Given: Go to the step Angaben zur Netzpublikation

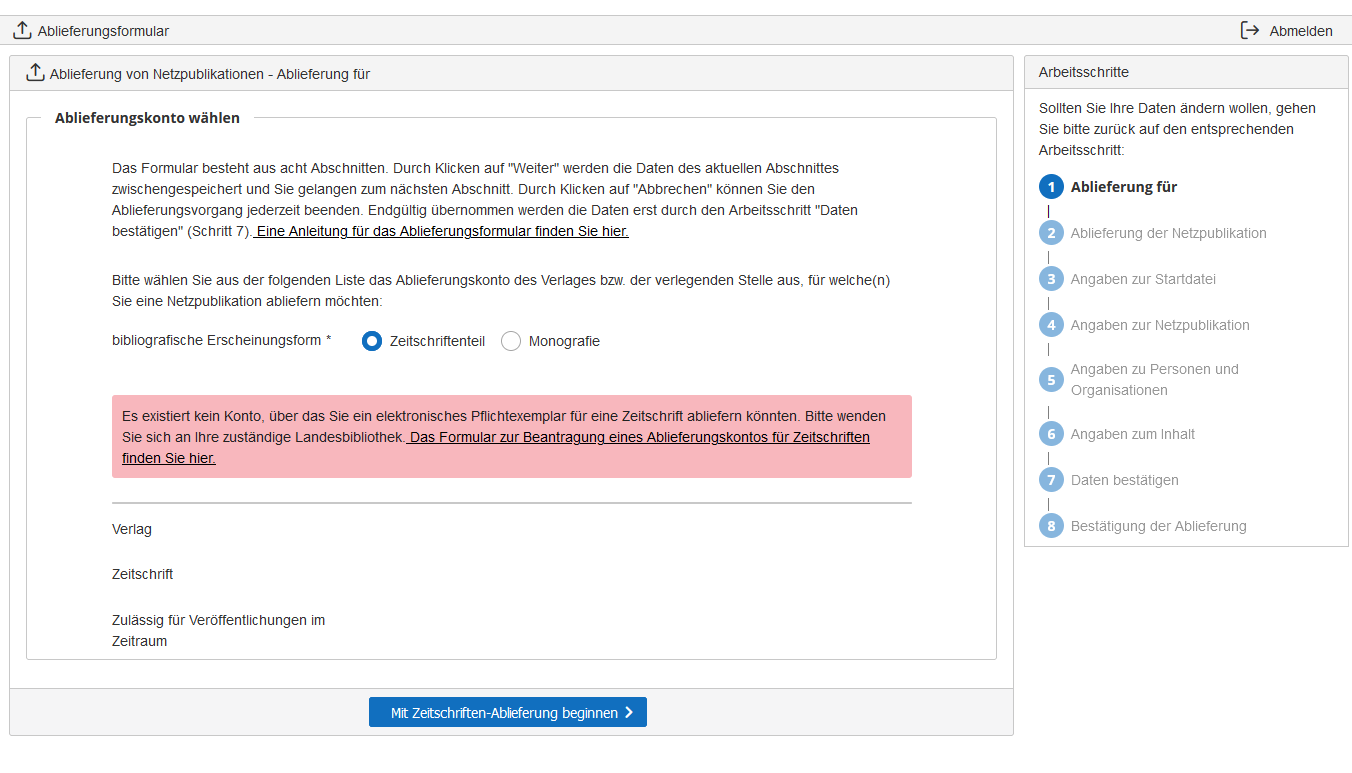Looking at the screenshot, I should 1160,325.
